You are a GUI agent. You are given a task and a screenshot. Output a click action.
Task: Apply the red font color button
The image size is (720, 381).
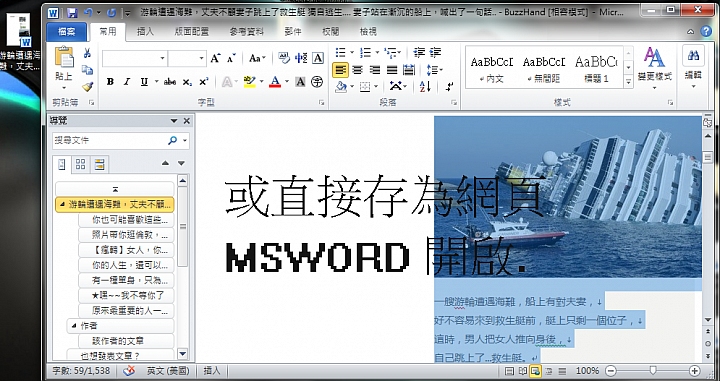pyautogui.click(x=275, y=82)
